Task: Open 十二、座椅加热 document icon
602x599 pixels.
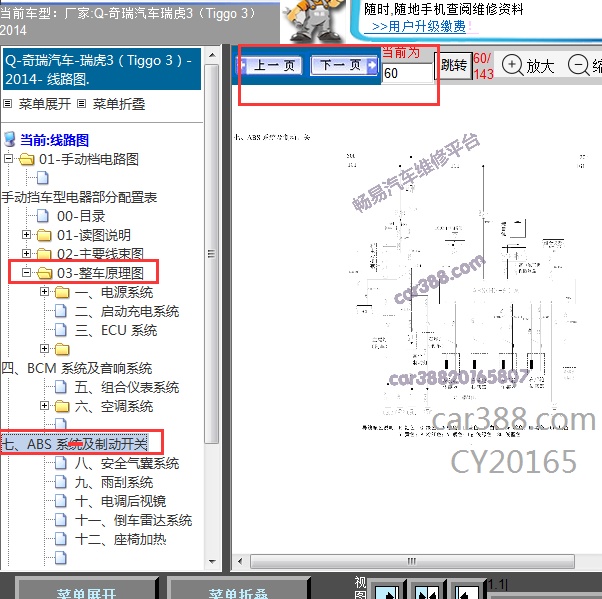Action: point(61,539)
